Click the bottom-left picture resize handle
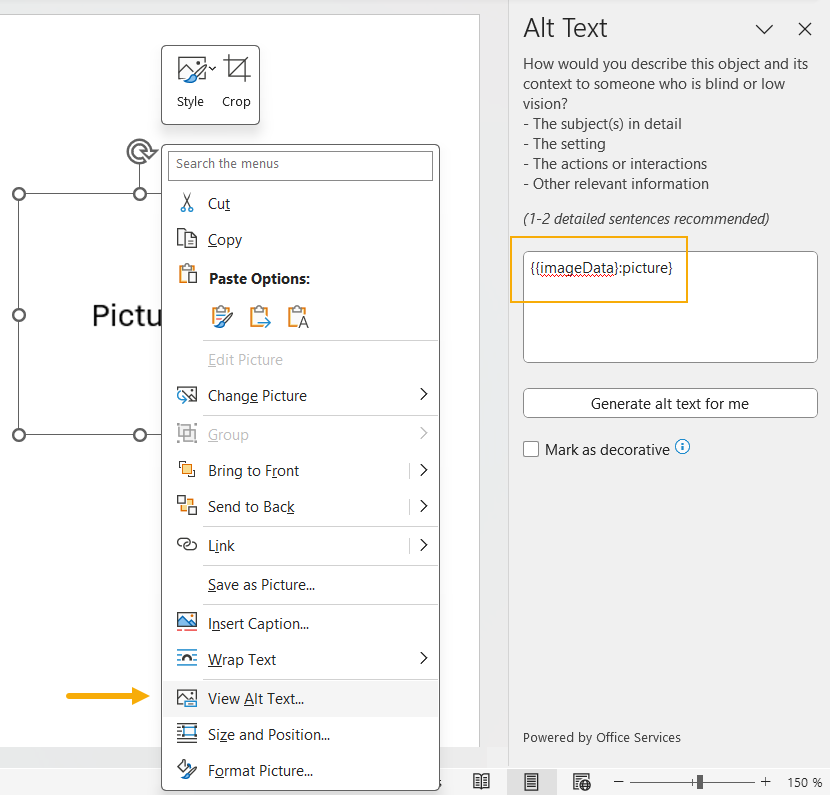830x795 pixels. 19,435
